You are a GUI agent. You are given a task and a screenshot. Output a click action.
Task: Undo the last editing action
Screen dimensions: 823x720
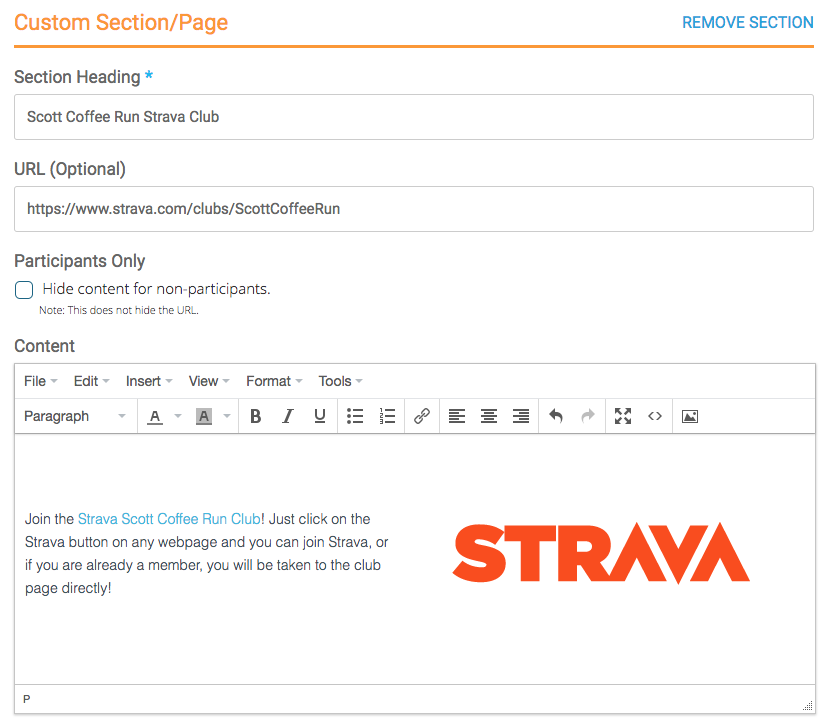point(556,416)
